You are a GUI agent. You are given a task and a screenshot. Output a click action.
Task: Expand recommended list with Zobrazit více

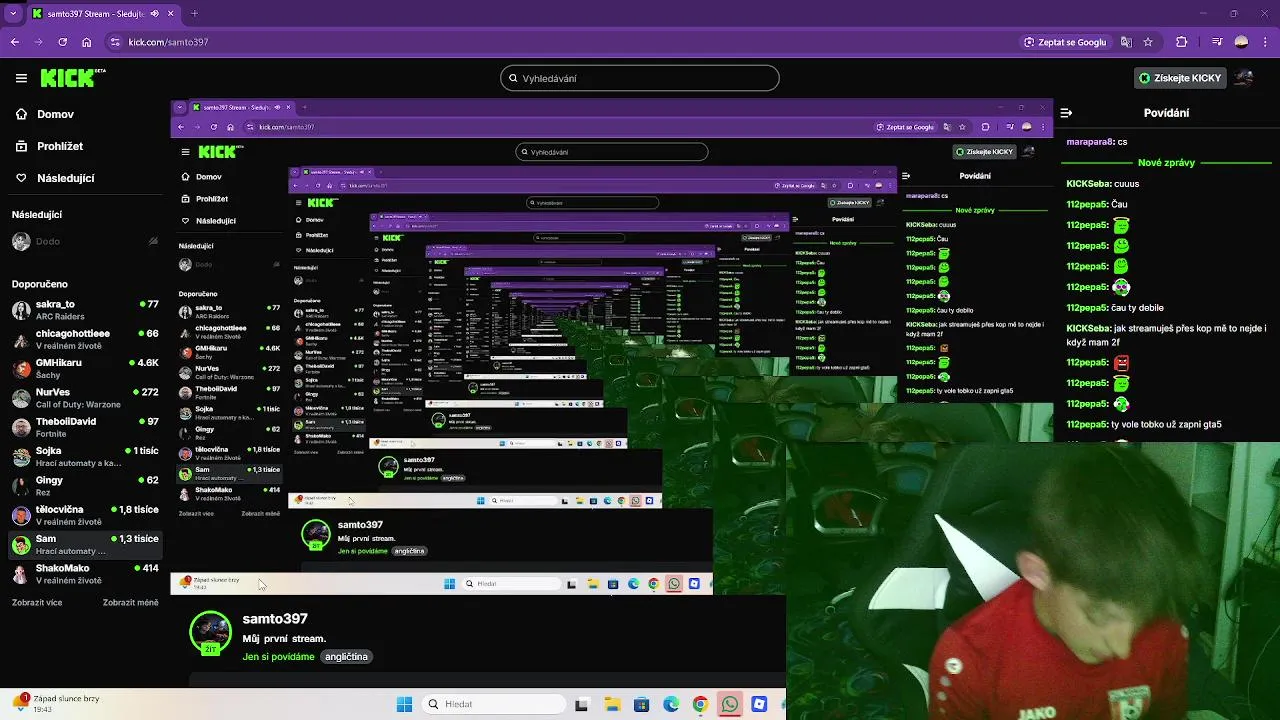[37, 603]
